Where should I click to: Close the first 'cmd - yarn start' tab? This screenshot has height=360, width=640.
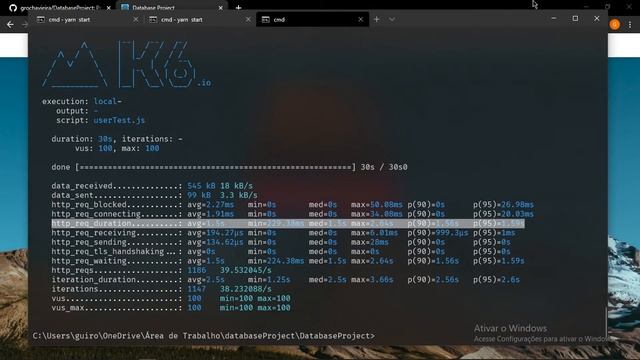[x=136, y=20]
